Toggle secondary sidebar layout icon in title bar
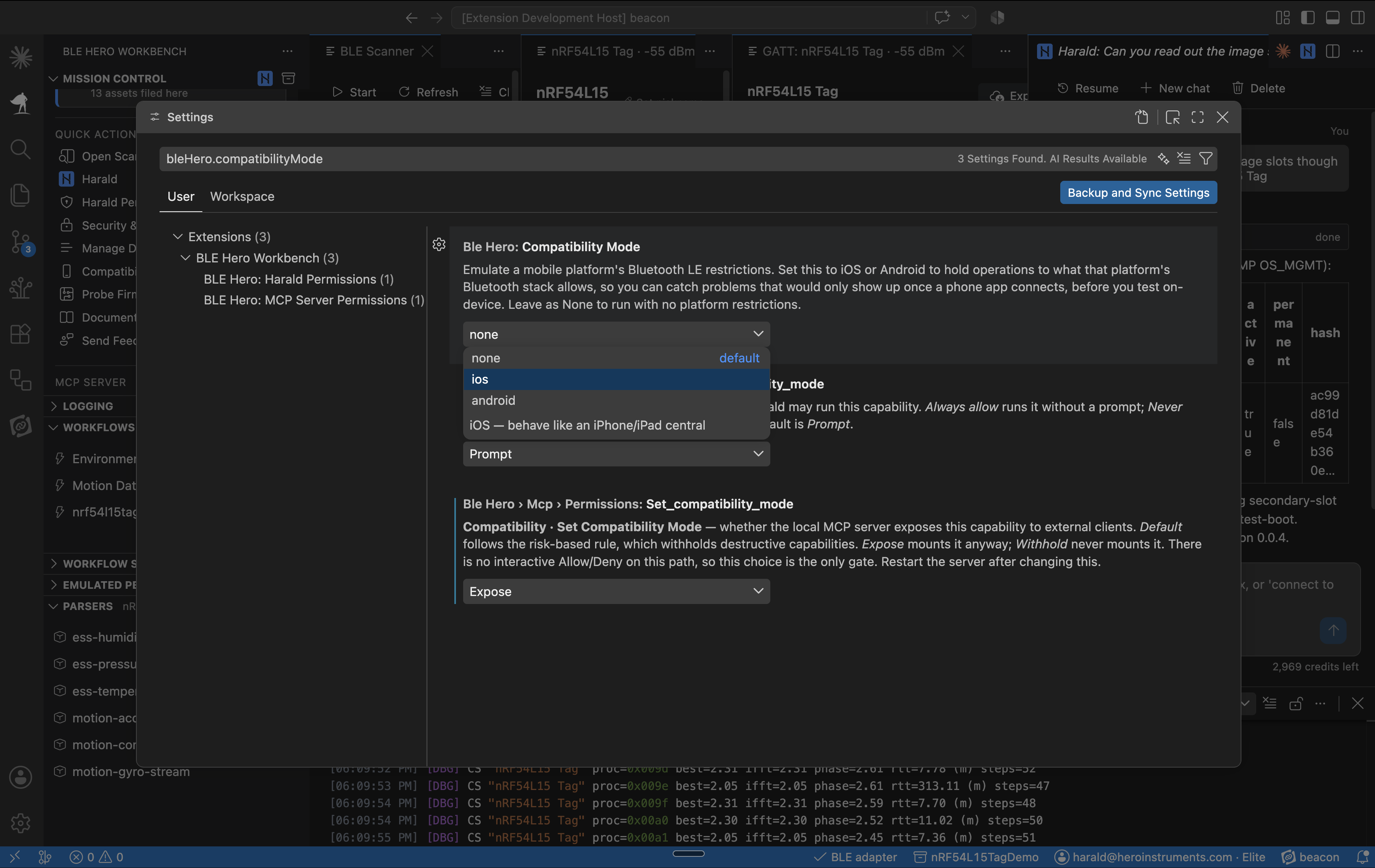This screenshot has width=1375, height=868. [x=1358, y=18]
